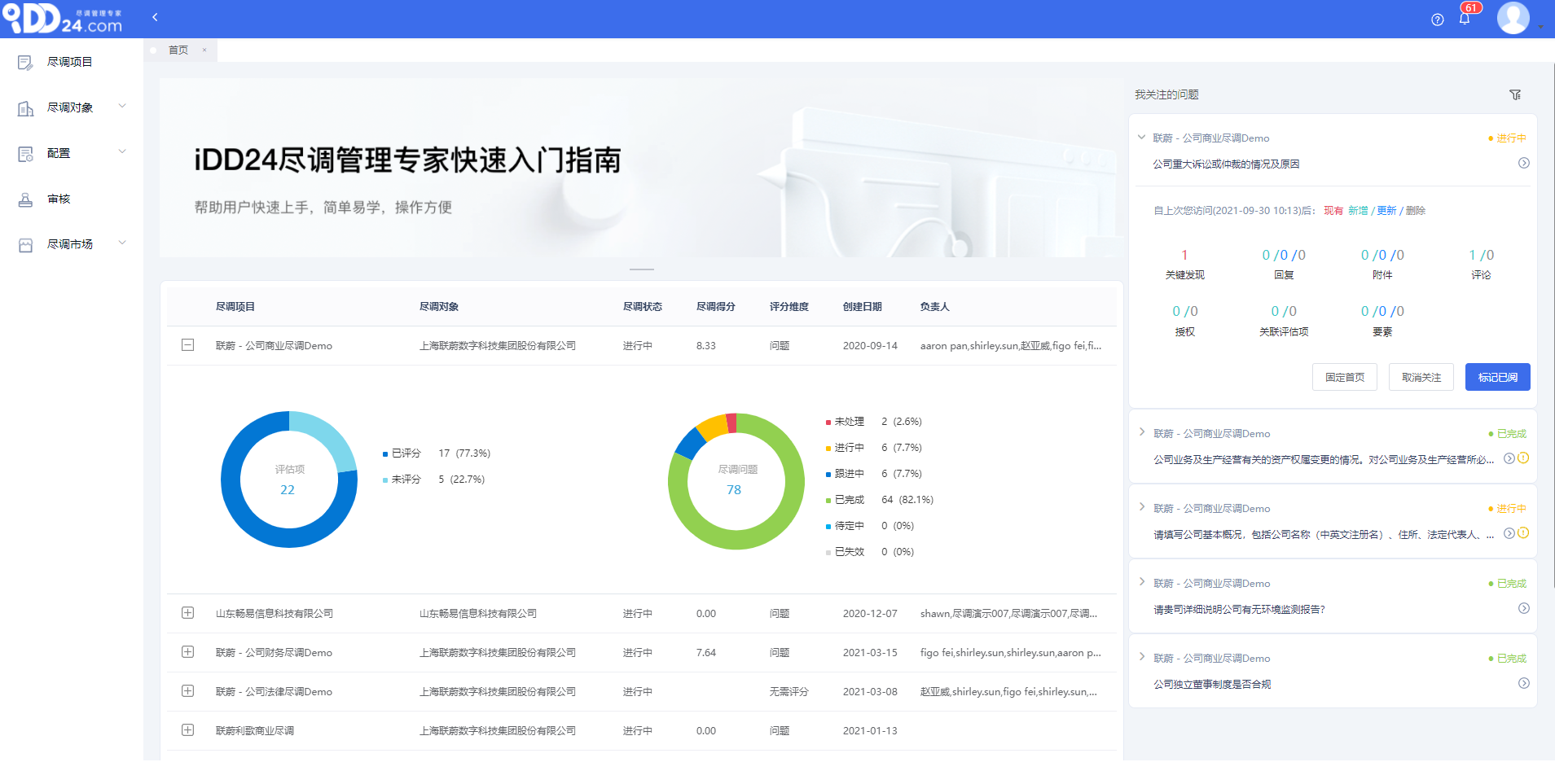Click the 未处理 legend swatch
1555x784 pixels.
pos(828,423)
